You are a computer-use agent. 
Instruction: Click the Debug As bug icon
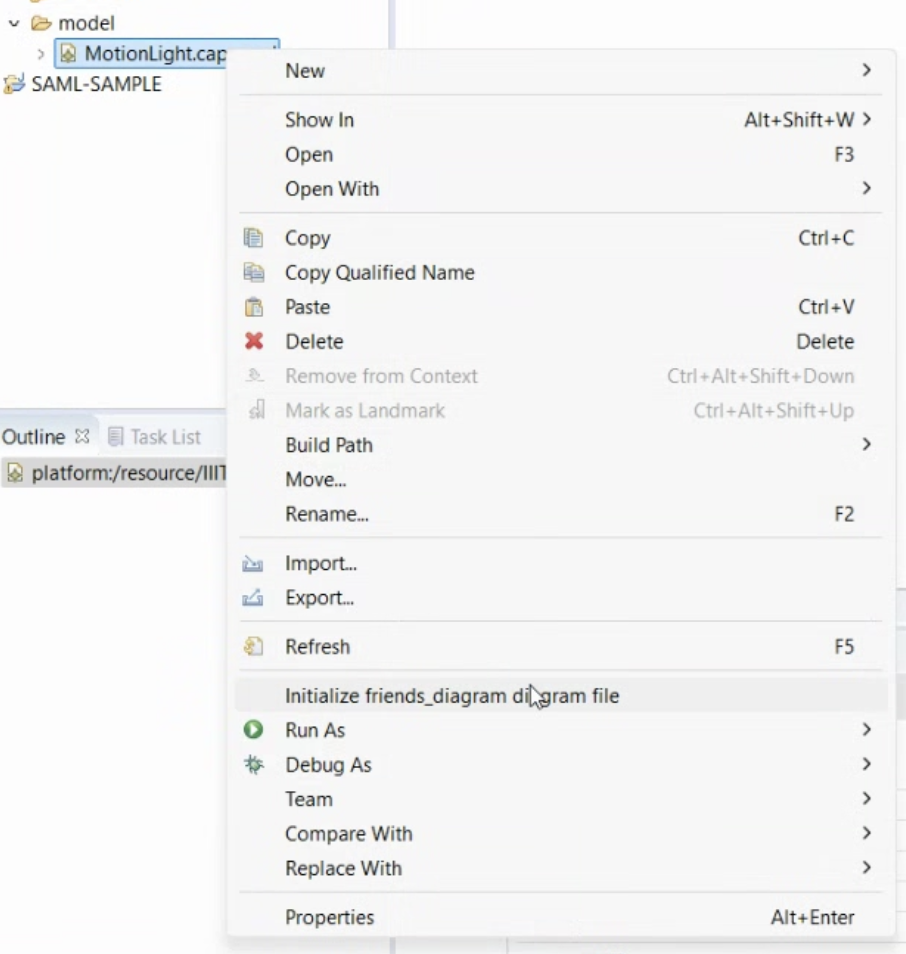coord(254,765)
